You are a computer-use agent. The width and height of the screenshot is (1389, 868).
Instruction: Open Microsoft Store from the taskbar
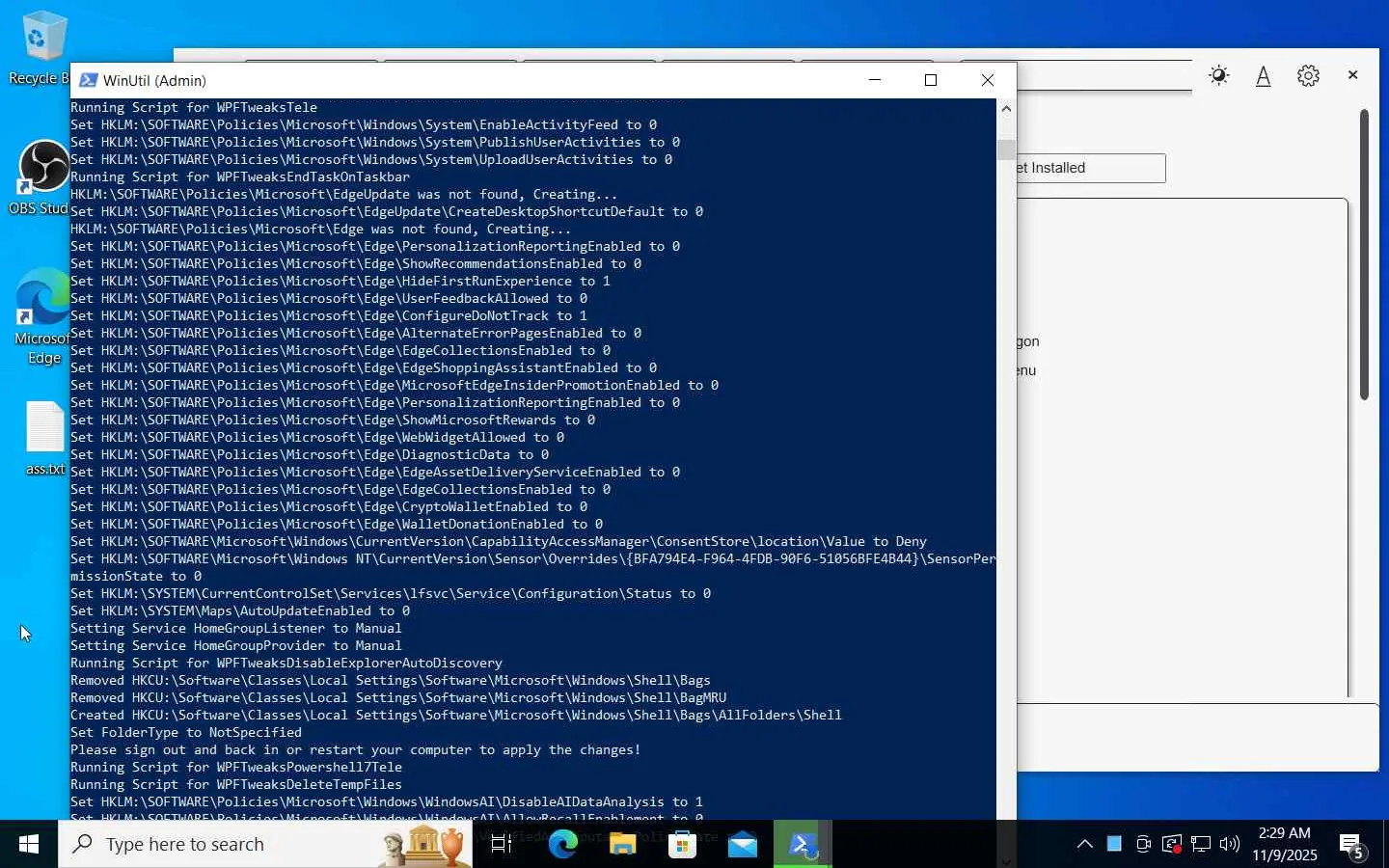(x=682, y=844)
